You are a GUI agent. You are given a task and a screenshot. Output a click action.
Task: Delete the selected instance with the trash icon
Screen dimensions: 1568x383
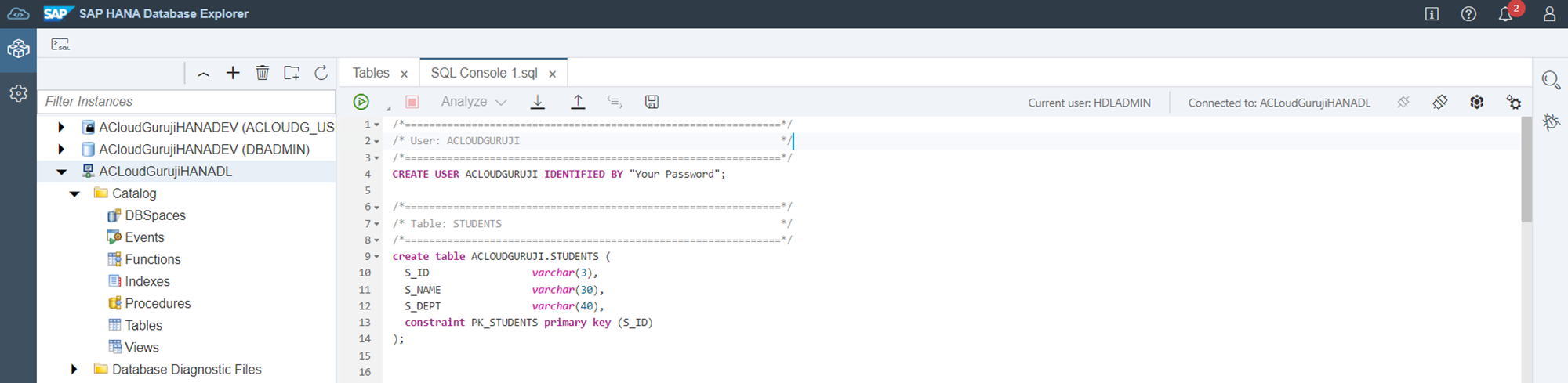[263, 73]
